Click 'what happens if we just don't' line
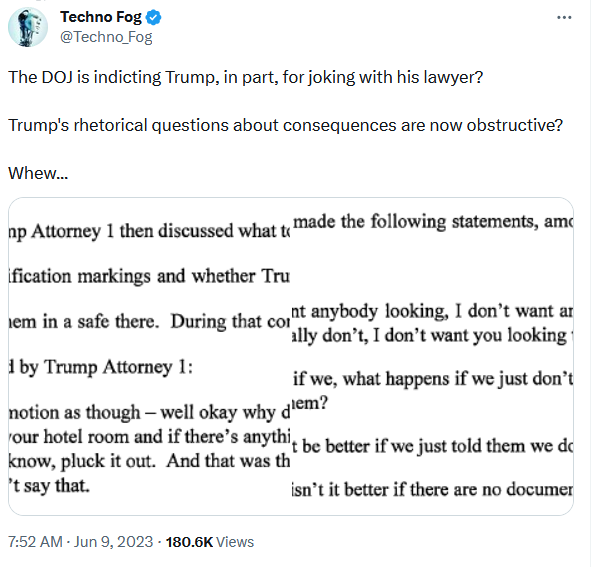 [x=433, y=379]
